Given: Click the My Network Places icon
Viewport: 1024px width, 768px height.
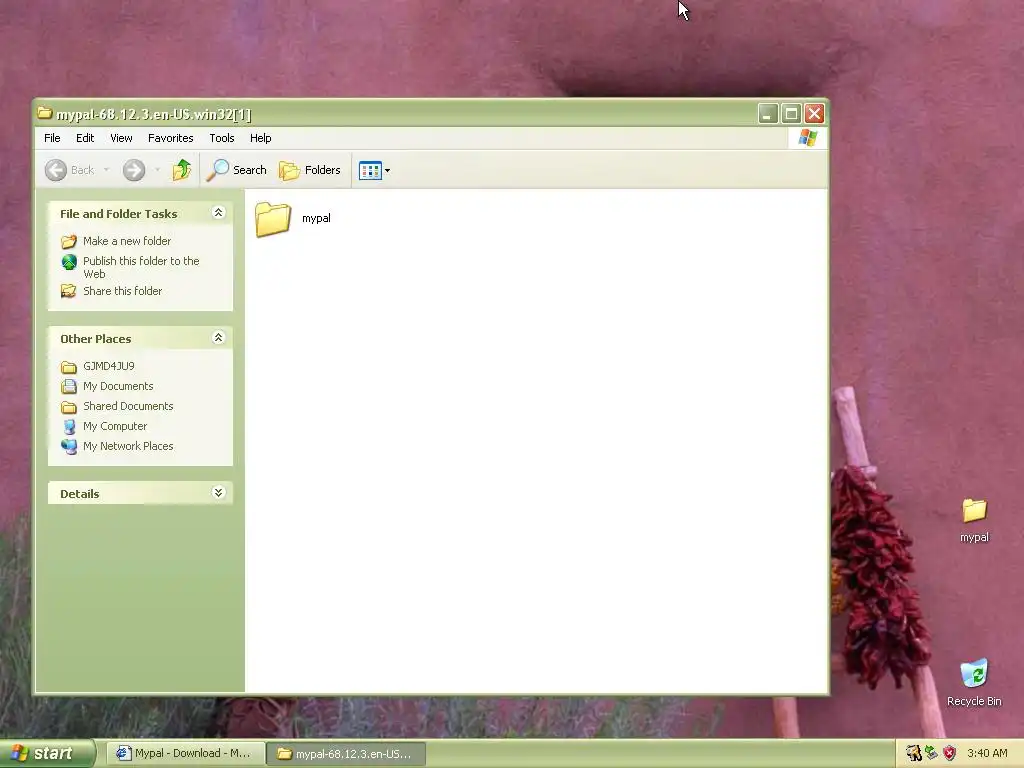Looking at the screenshot, I should pyautogui.click(x=69, y=447).
